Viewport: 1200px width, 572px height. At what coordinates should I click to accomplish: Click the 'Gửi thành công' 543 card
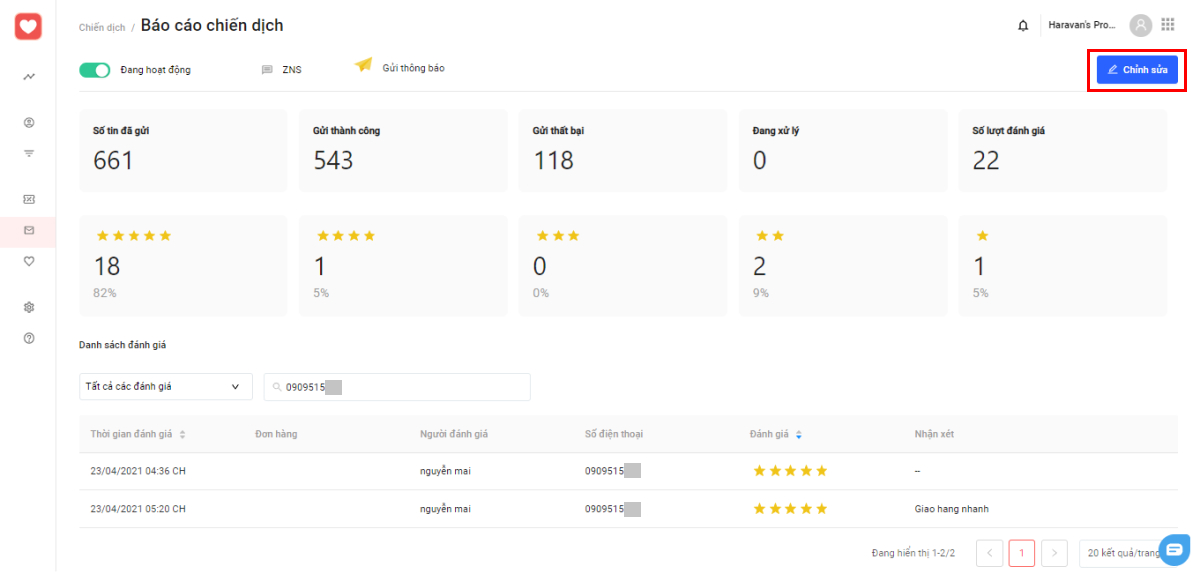[x=403, y=150]
